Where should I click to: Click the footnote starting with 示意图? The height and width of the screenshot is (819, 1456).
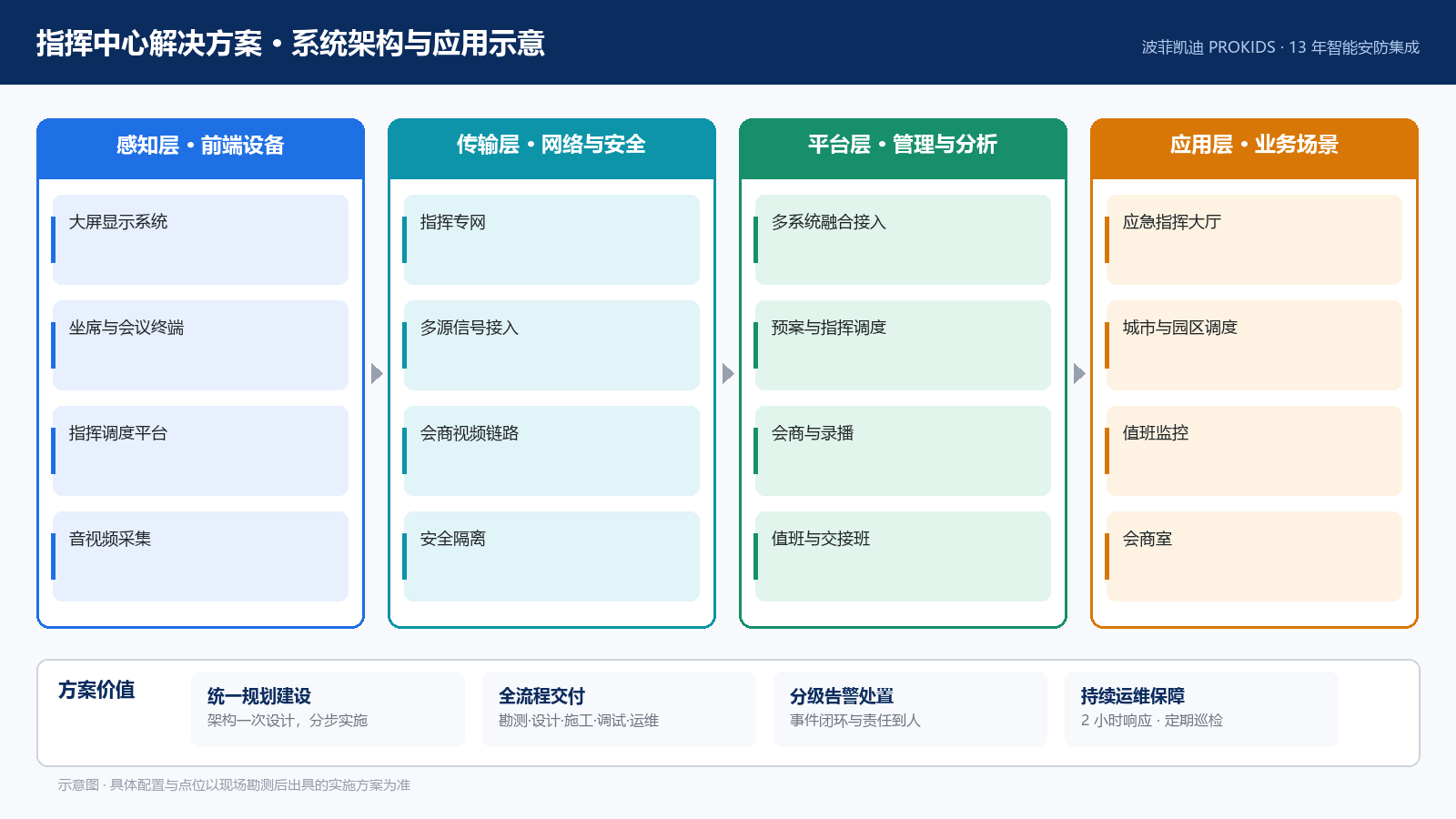[x=234, y=784]
